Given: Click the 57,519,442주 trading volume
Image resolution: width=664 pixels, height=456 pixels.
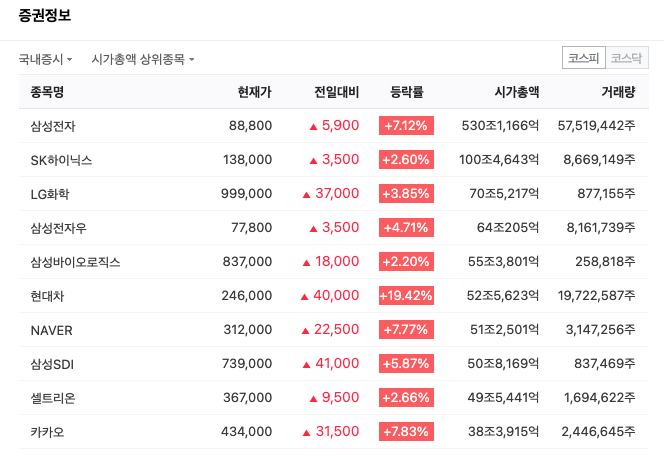Looking at the screenshot, I should (596, 126).
